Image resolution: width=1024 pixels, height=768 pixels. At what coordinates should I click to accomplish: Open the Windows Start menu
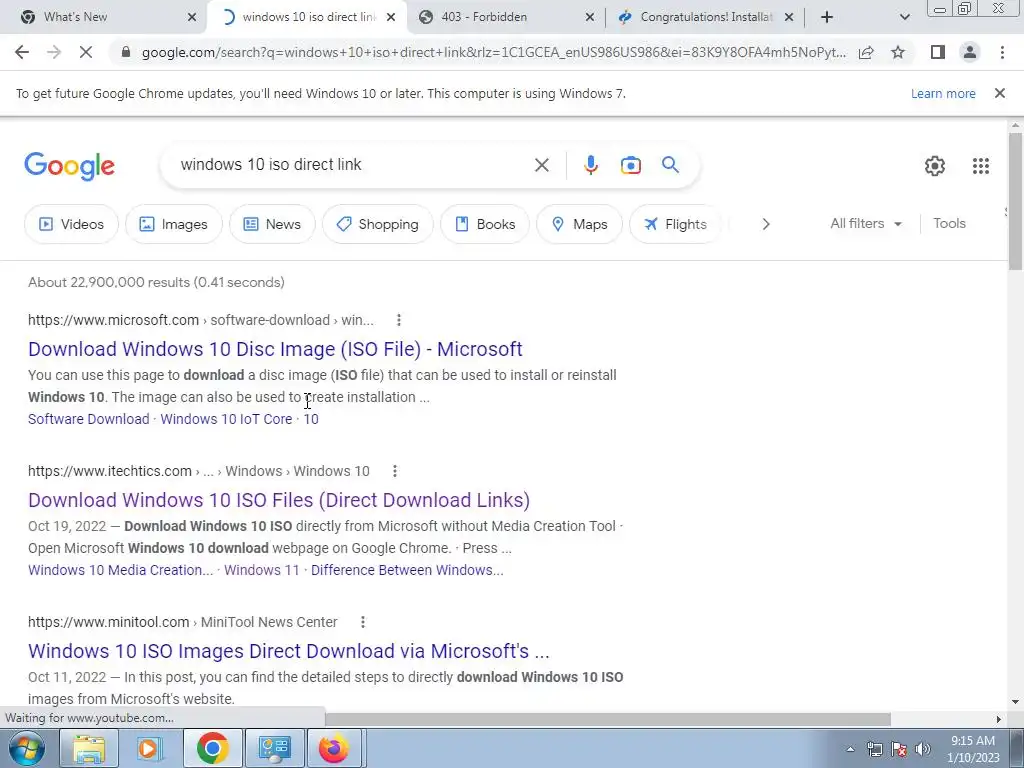click(x=27, y=748)
